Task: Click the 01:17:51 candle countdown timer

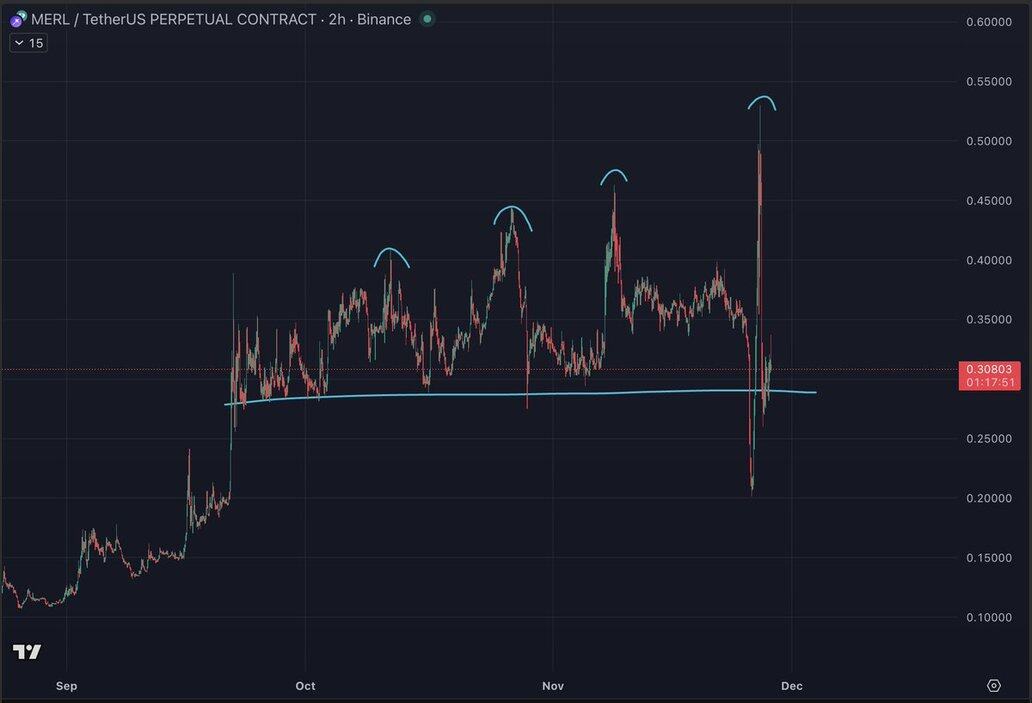Action: (988, 382)
